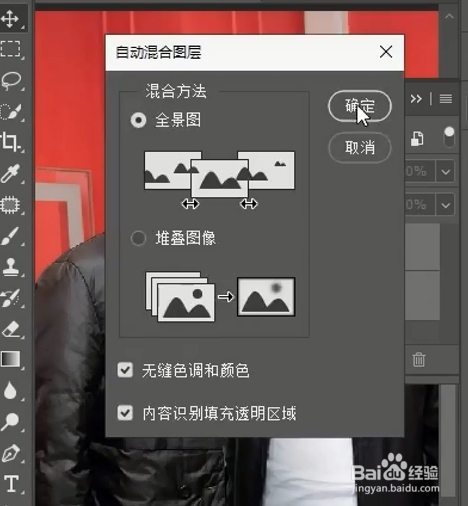The image size is (468, 506).
Task: Select the Lasso tool
Action: [11, 80]
